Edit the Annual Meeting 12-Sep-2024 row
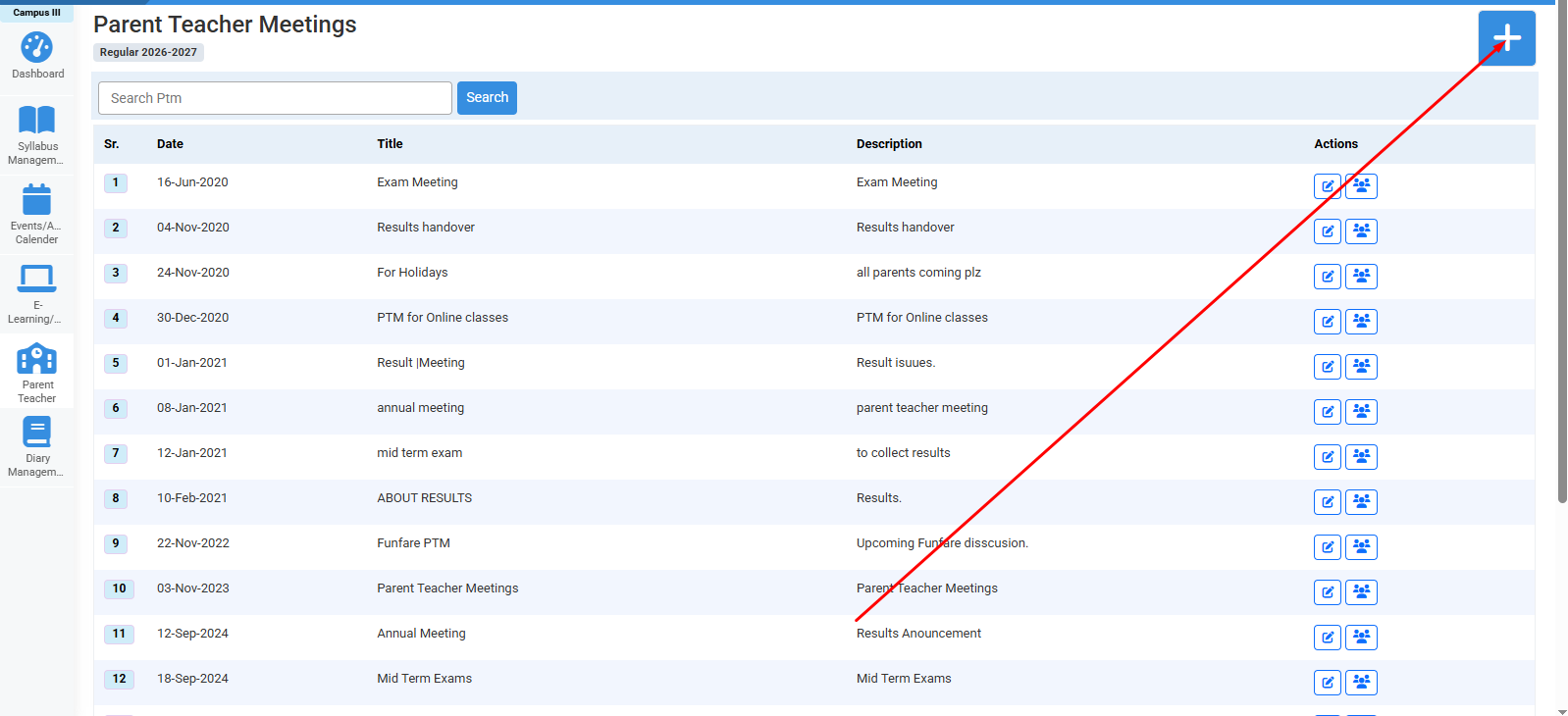Viewport: 1568px width, 716px height. pos(1327,638)
